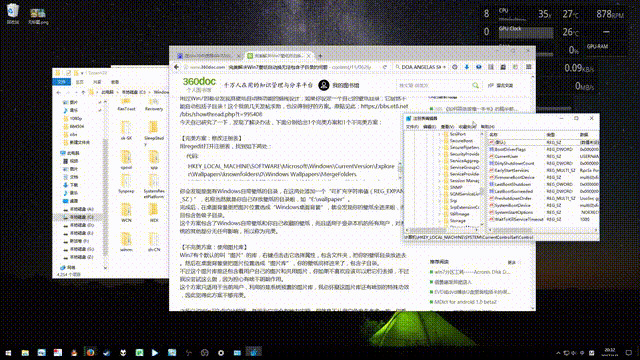Open the browser hamburger menu

click(x=528, y=67)
